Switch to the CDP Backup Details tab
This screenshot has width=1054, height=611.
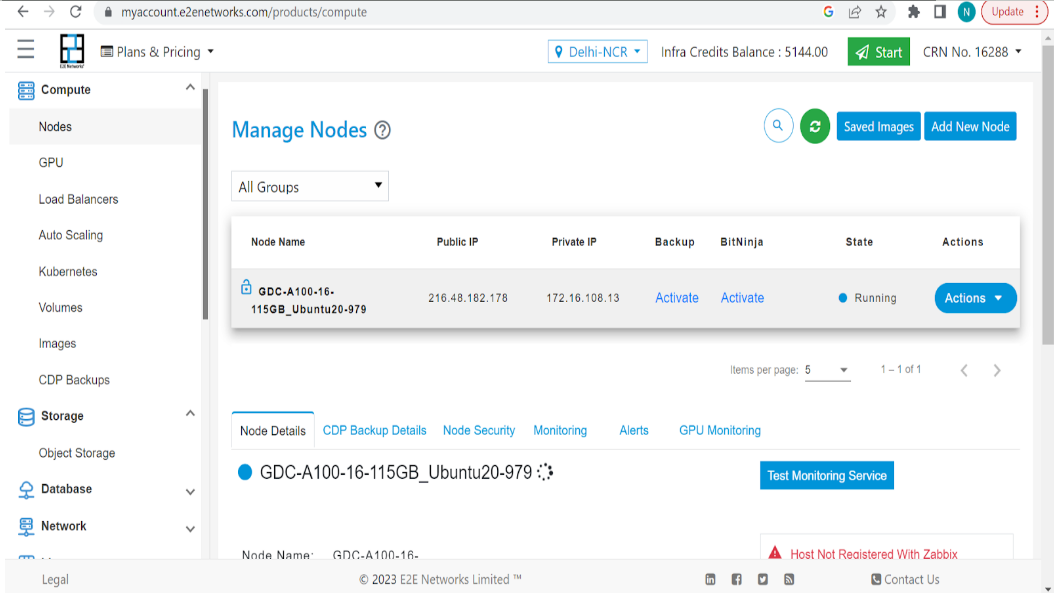374,430
